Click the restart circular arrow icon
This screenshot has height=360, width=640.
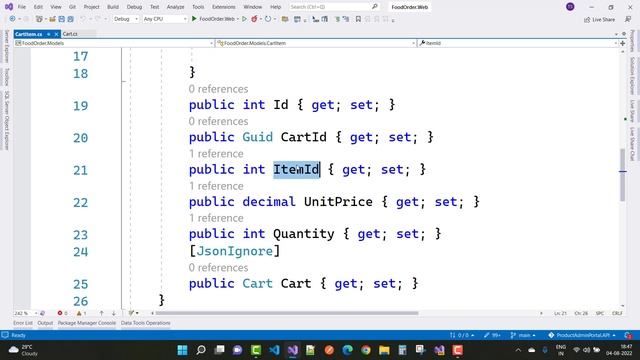point(268,19)
